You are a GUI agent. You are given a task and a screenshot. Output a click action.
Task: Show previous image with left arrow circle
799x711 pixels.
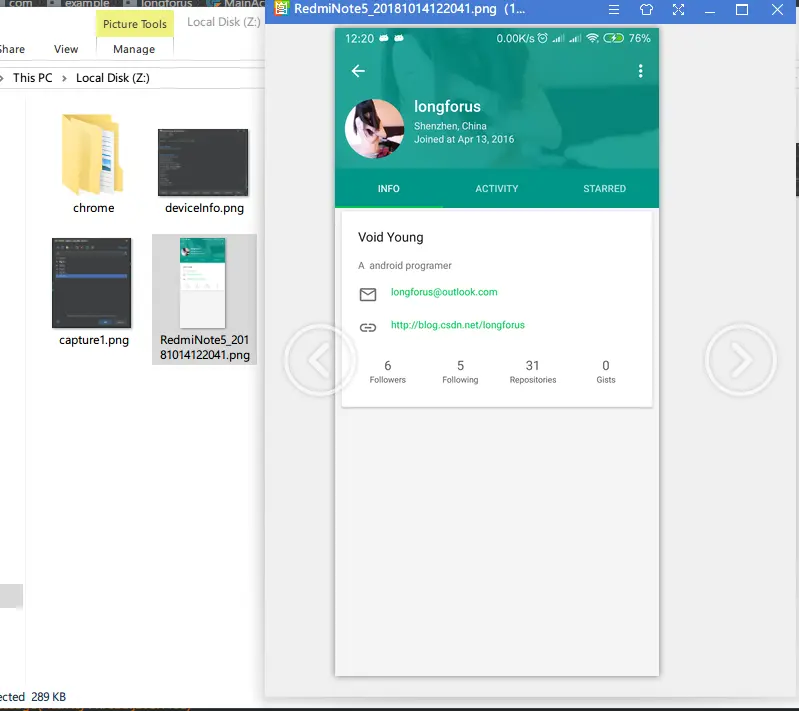click(x=319, y=360)
